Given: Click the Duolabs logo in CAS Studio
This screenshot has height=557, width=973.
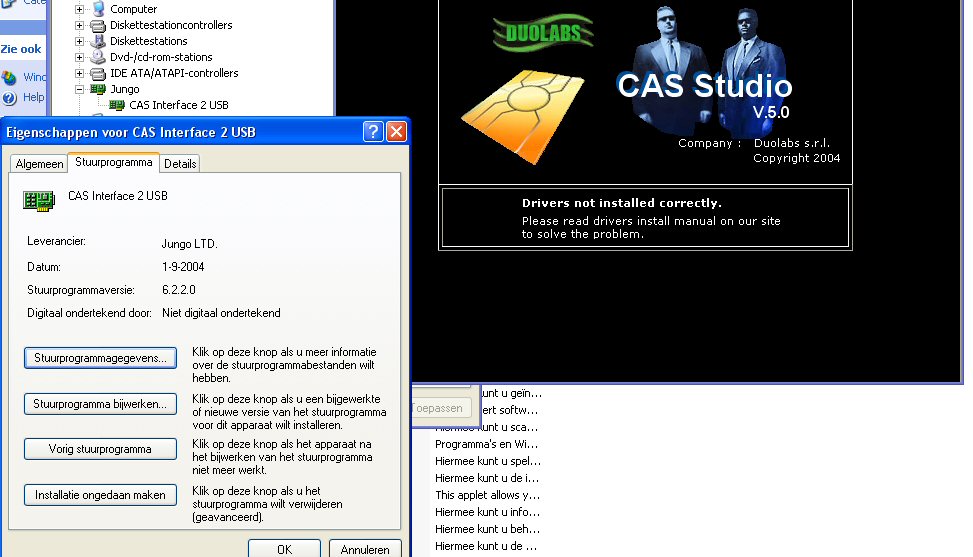Looking at the screenshot, I should pos(543,33).
